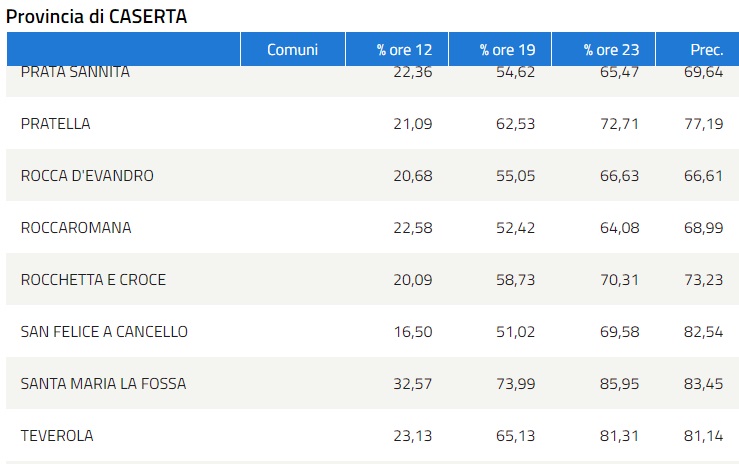Select Rocchetta e Croce's 58,73 value
739x464 pixels.
click(x=516, y=280)
